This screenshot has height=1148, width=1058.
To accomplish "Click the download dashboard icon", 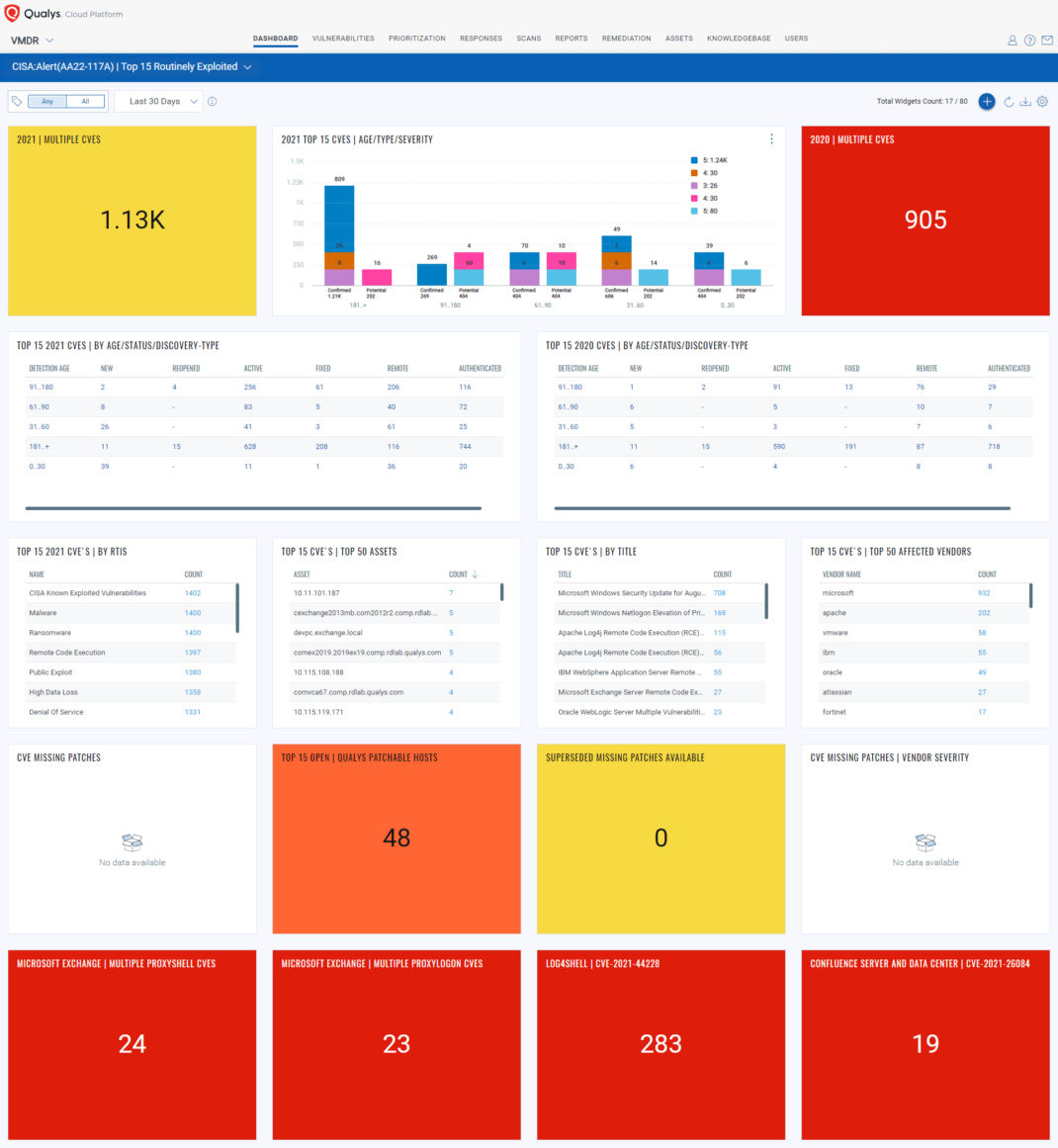I will point(1025,102).
